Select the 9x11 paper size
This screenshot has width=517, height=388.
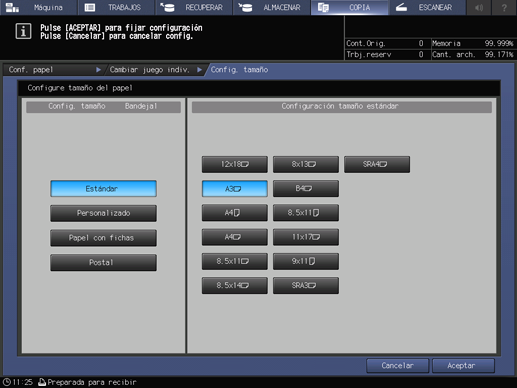tap(306, 261)
